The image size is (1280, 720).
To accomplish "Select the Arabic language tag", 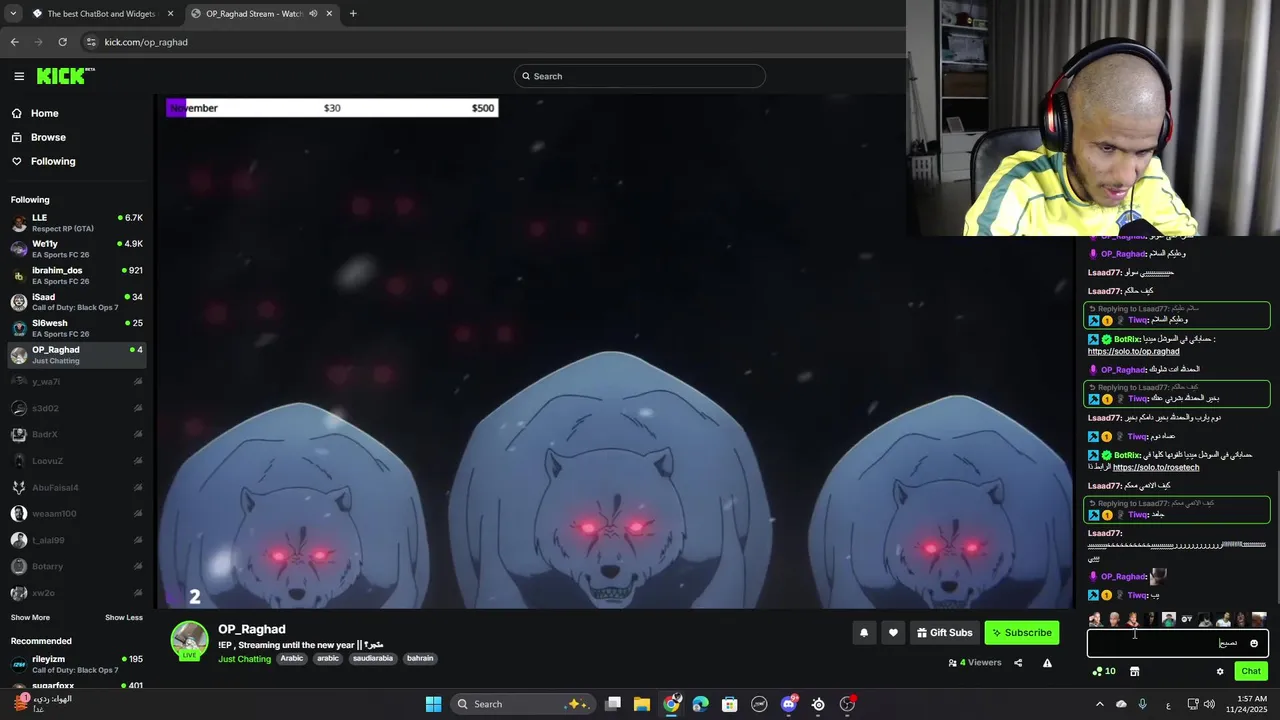I will (x=292, y=659).
